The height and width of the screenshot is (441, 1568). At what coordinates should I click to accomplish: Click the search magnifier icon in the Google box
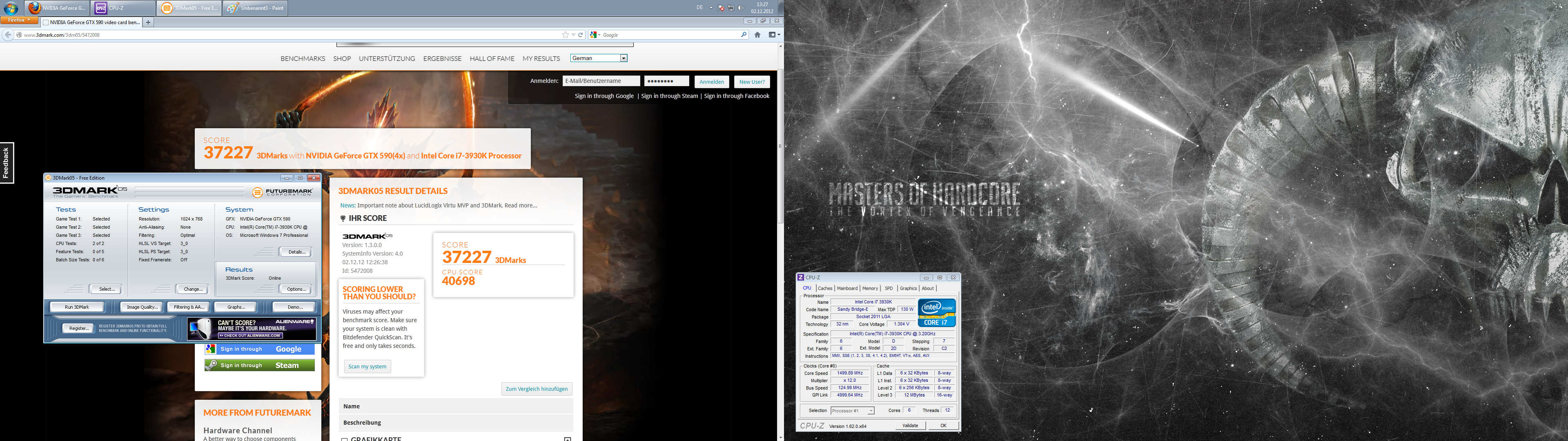pos(743,35)
